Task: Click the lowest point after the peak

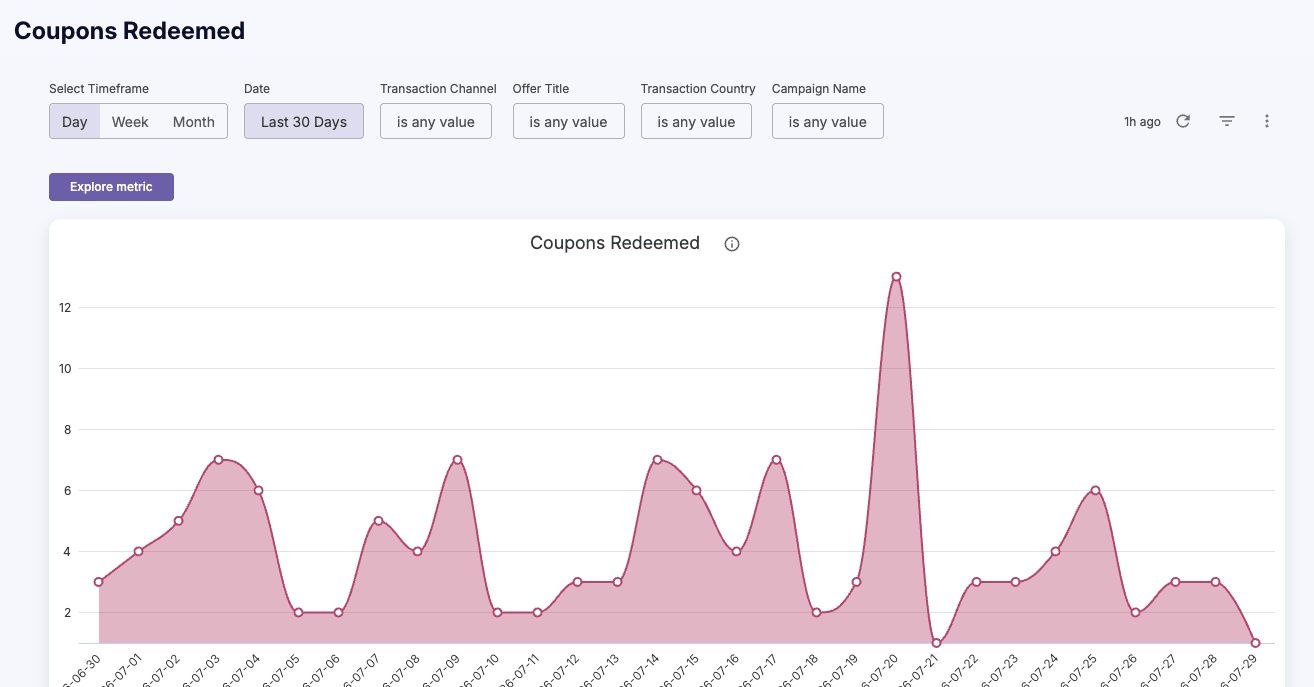Action: click(936, 643)
